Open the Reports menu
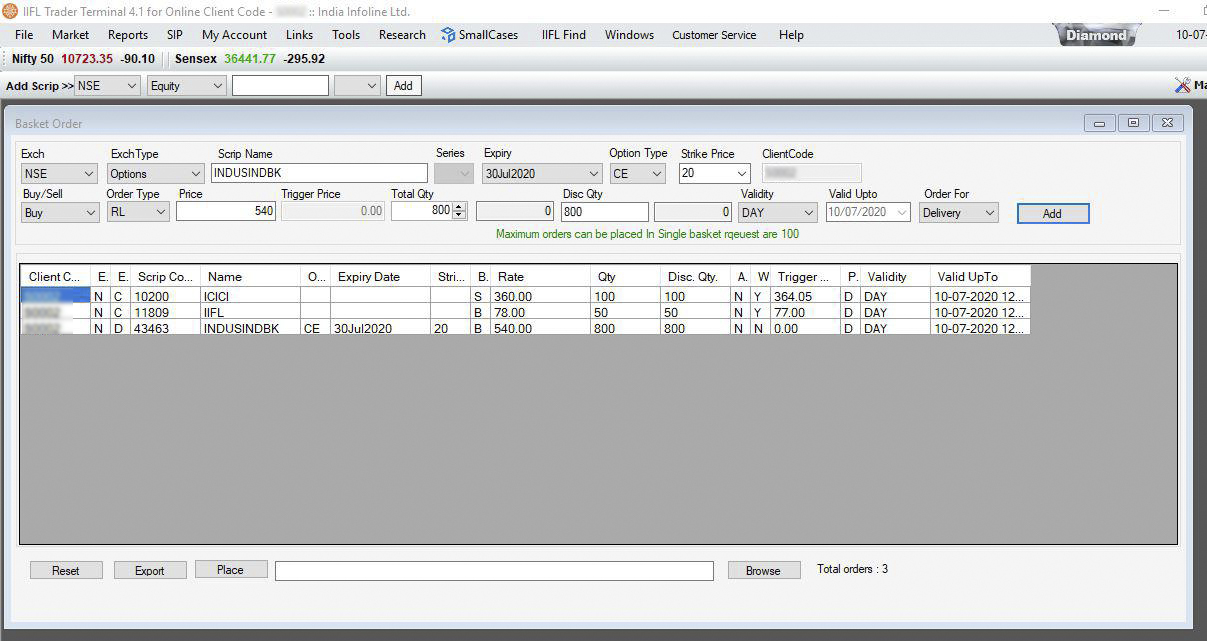Image resolution: width=1207 pixels, height=641 pixels. (x=128, y=35)
